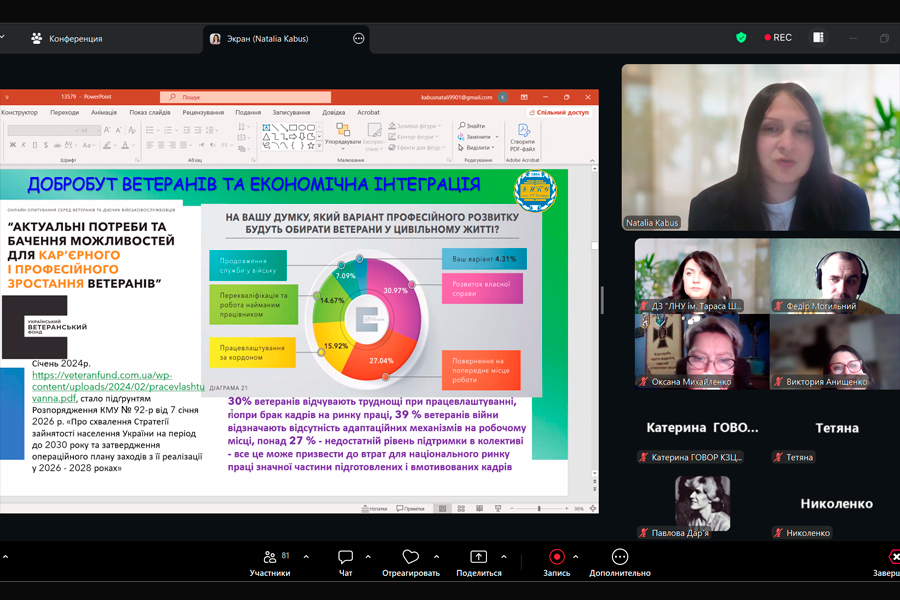Toggle text shadow (S)
The width and height of the screenshot is (900, 600).
click(x=45, y=145)
